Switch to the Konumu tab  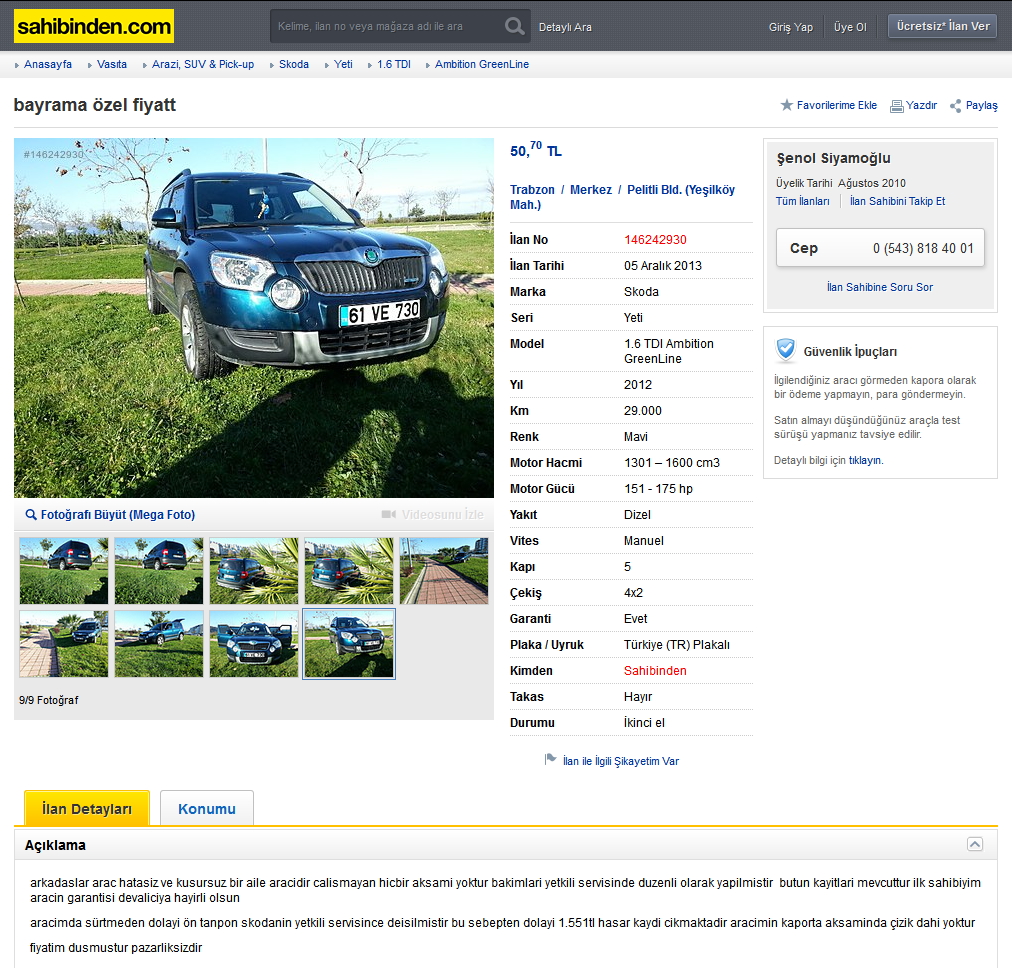coord(207,809)
